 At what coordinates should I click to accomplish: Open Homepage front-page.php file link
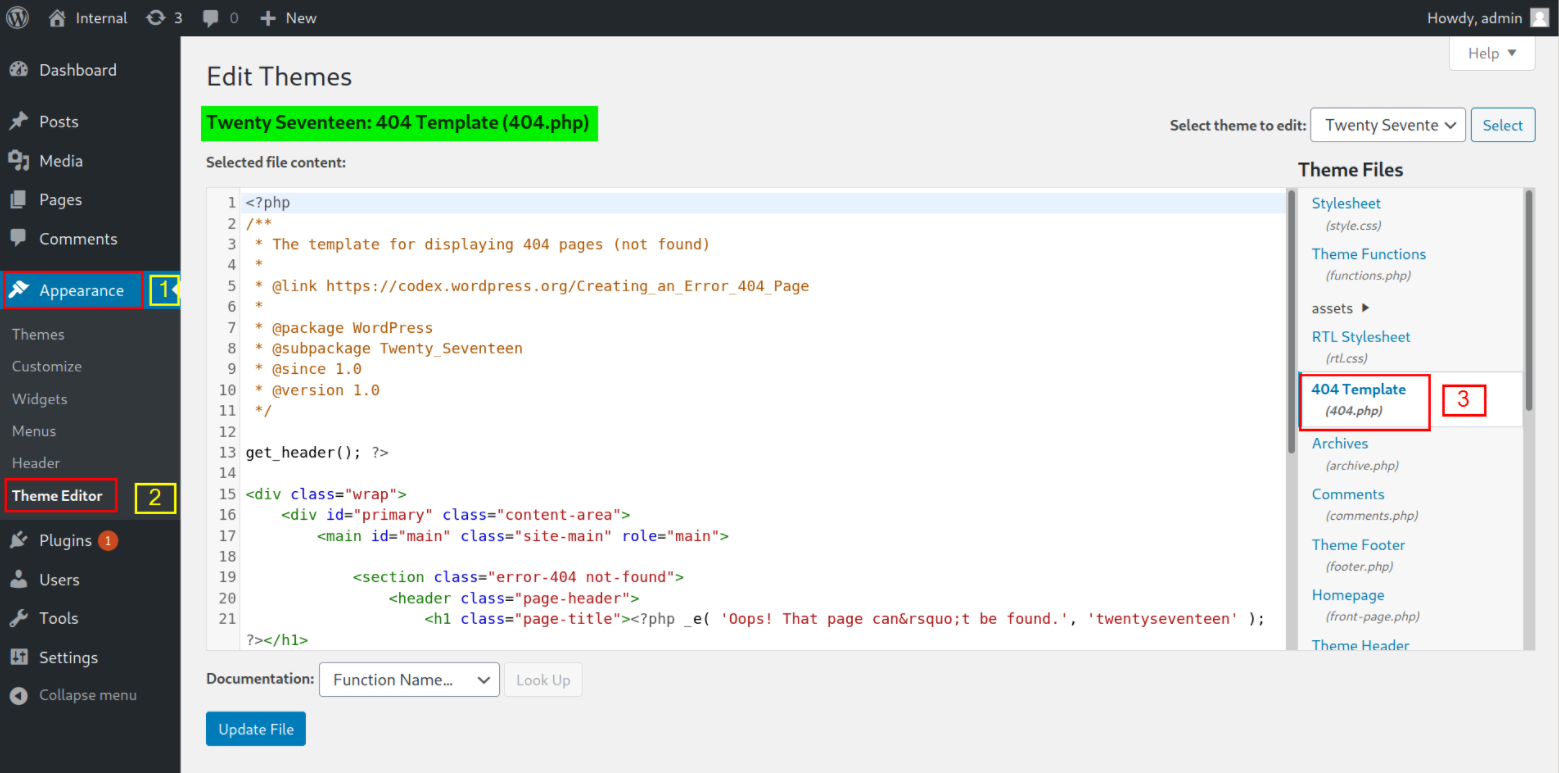click(x=1348, y=595)
